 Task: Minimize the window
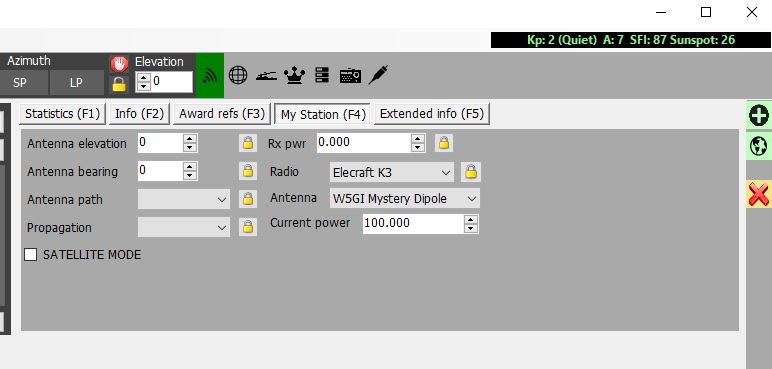[662, 13]
